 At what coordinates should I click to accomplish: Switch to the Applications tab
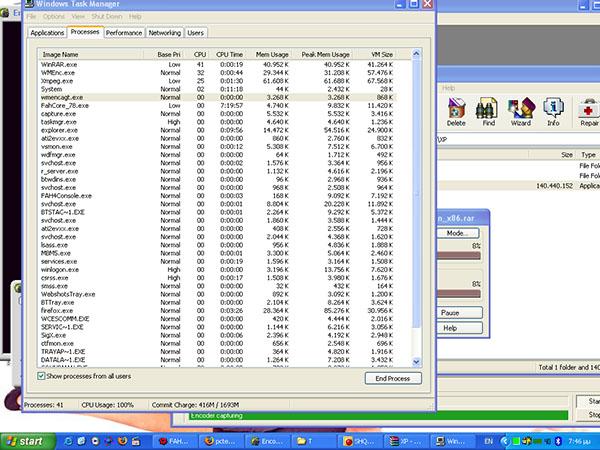[47, 33]
